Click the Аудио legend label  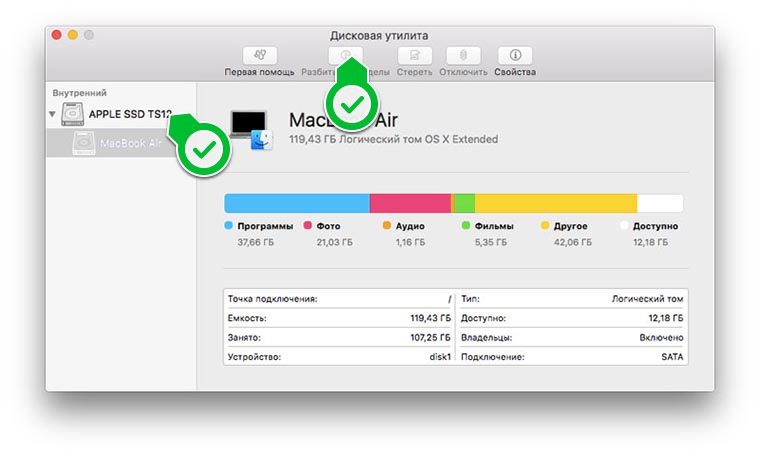(x=410, y=226)
